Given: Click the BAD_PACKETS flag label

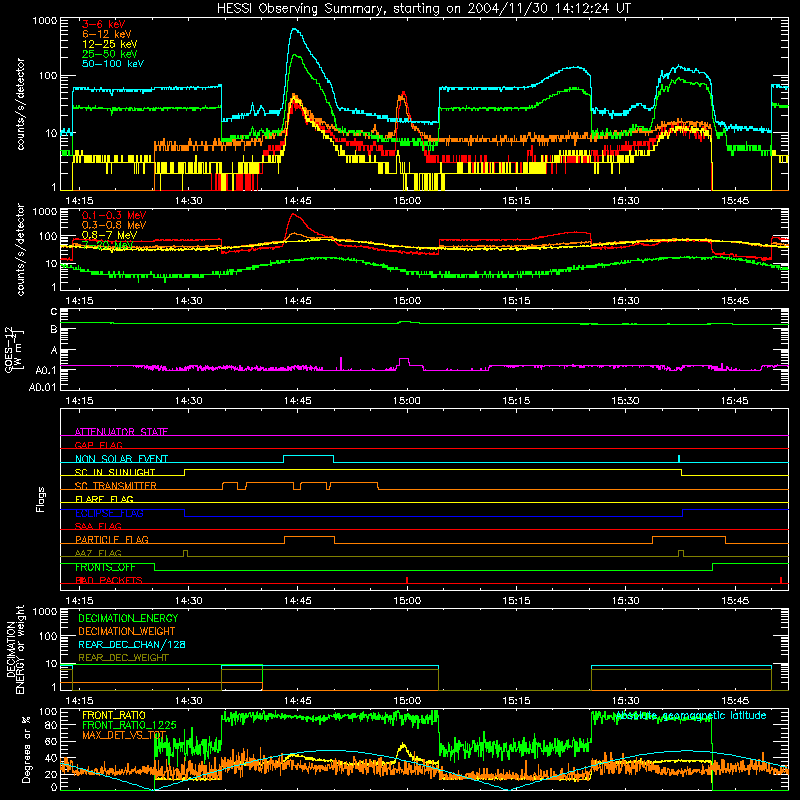Looking at the screenshot, I should (x=109, y=581).
